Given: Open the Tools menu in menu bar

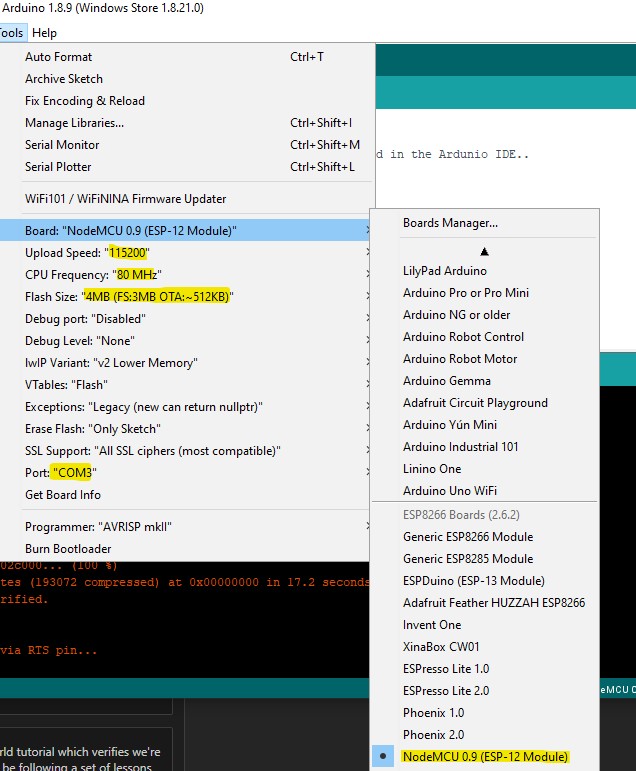Looking at the screenshot, I should (12, 33).
